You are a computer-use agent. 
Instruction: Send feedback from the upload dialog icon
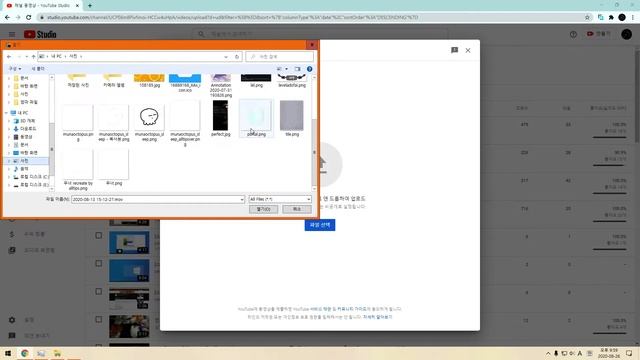(x=454, y=50)
